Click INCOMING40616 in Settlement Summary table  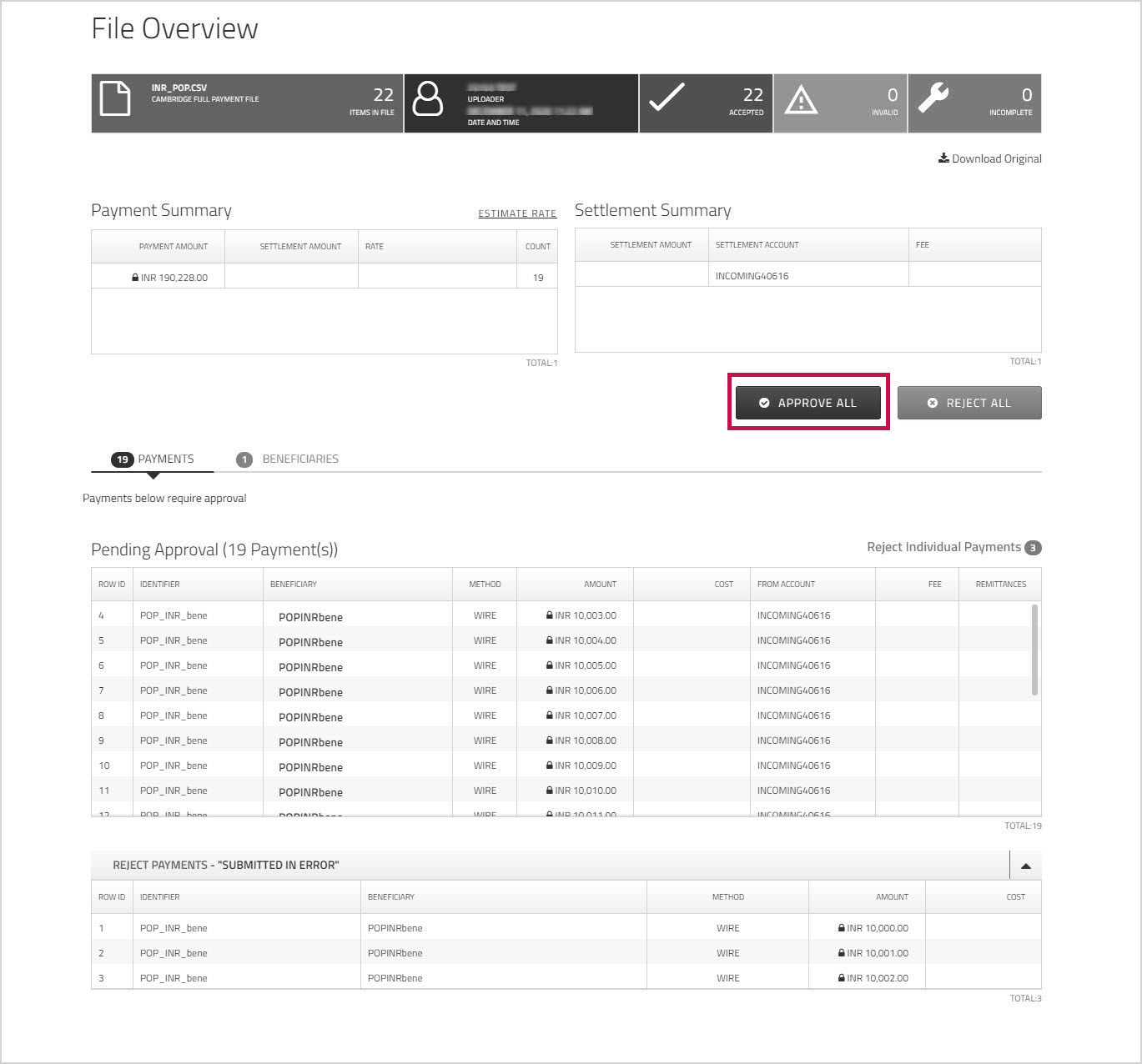click(752, 276)
